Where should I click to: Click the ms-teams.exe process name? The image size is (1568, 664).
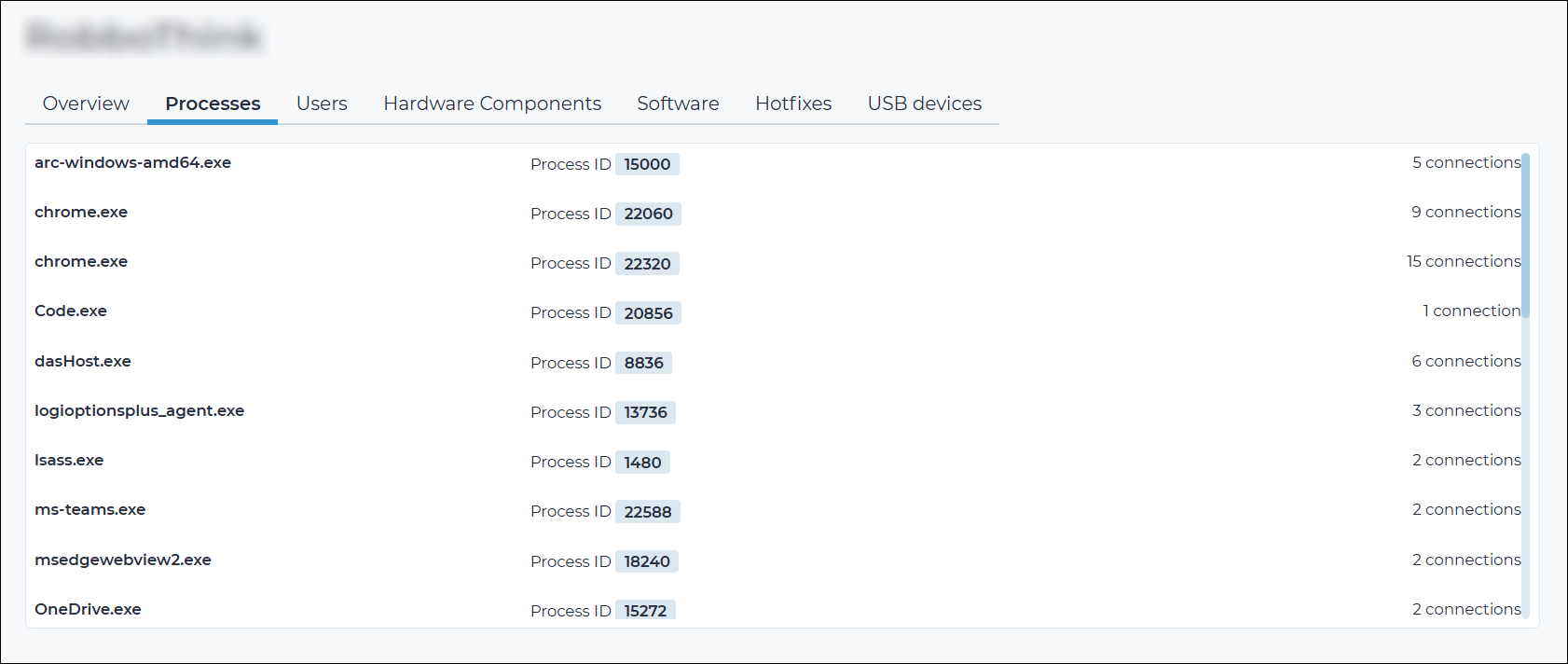(90, 509)
